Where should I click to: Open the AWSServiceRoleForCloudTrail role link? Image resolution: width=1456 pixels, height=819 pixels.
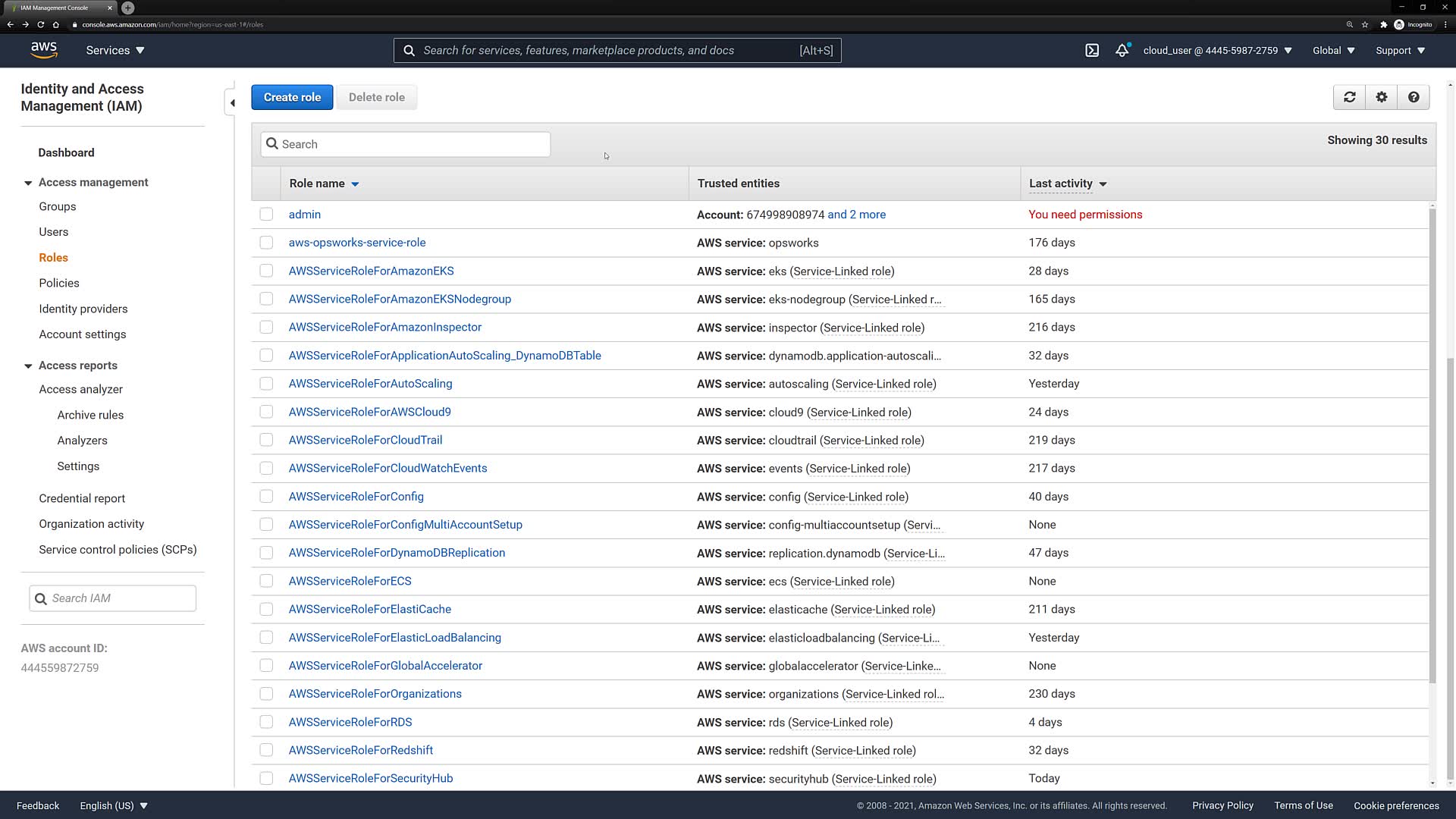365,440
